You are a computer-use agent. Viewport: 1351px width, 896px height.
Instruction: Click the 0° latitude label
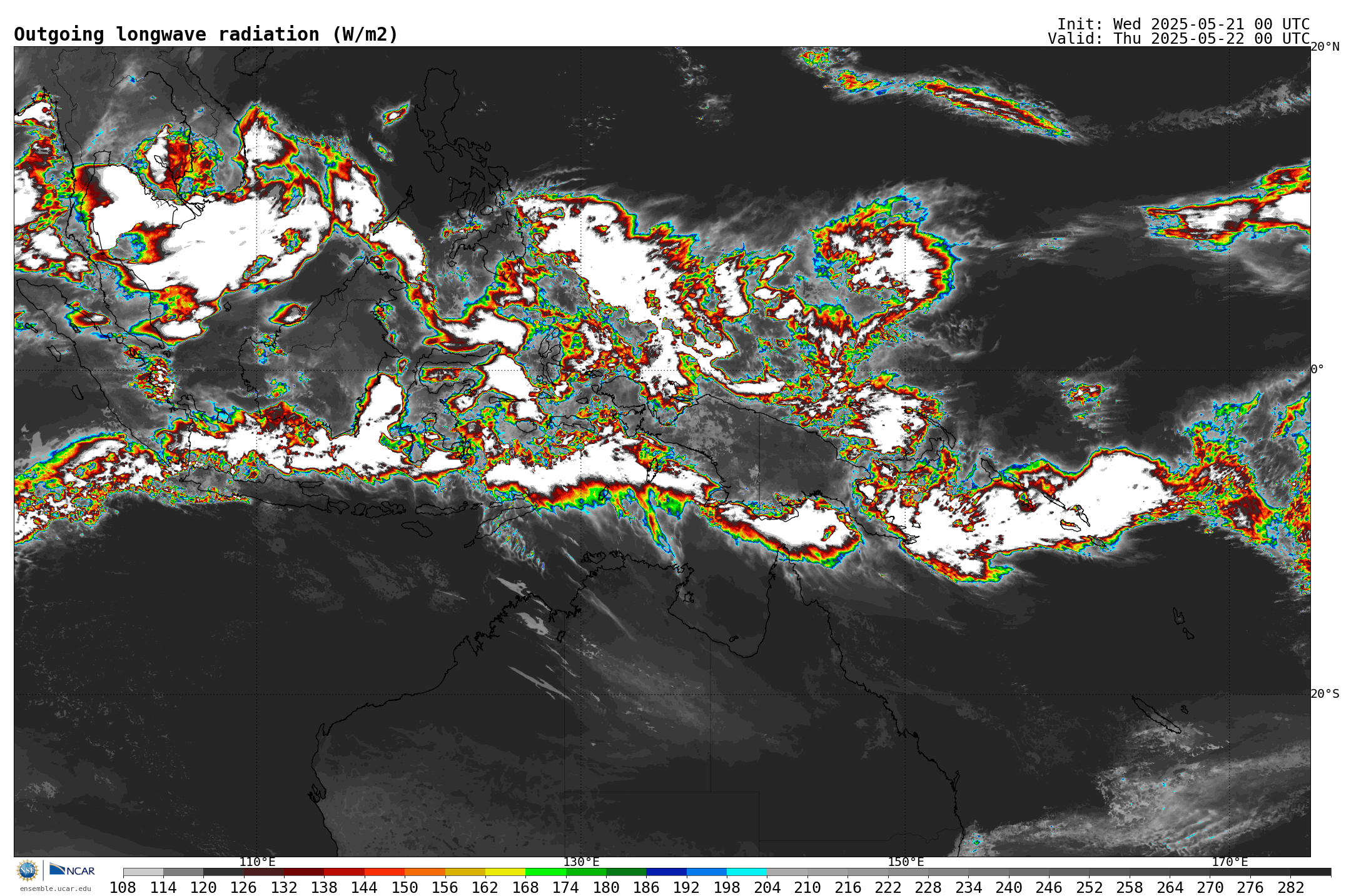click(x=1317, y=369)
